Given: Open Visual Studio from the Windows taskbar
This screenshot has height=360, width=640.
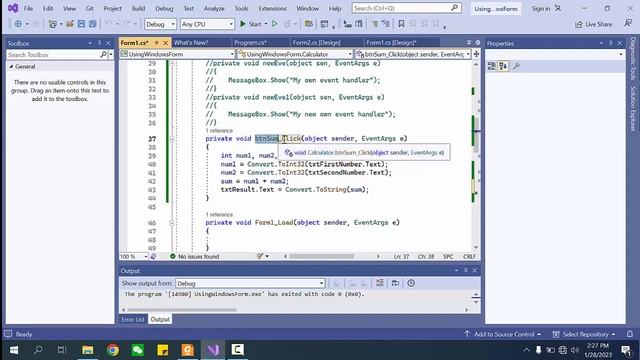Looking at the screenshot, I should click(x=213, y=350).
